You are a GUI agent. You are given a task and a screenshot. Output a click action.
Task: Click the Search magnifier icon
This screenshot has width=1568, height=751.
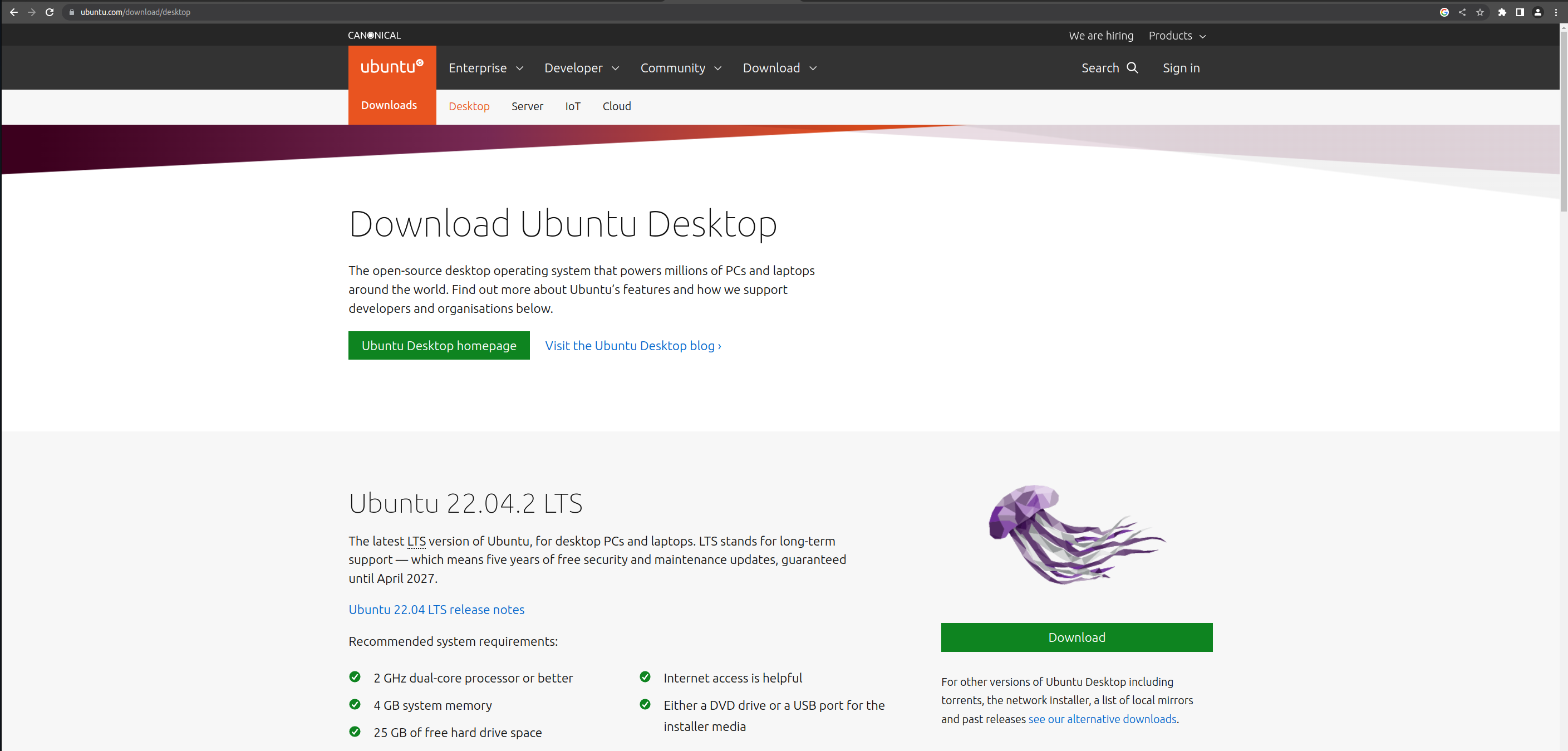1132,67
